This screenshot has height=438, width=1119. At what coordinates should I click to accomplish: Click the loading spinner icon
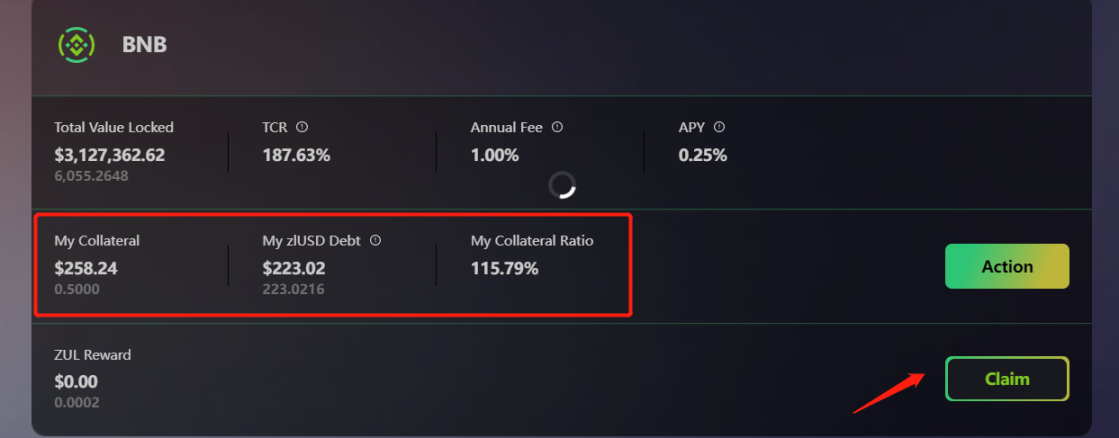tap(563, 185)
